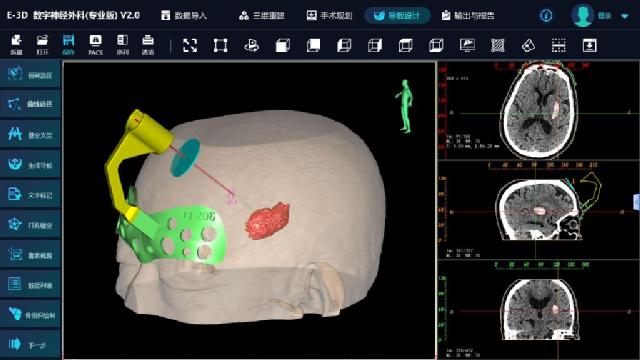Switch to the 手术规划 tab
The width and height of the screenshot is (640, 360).
pyautogui.click(x=329, y=16)
